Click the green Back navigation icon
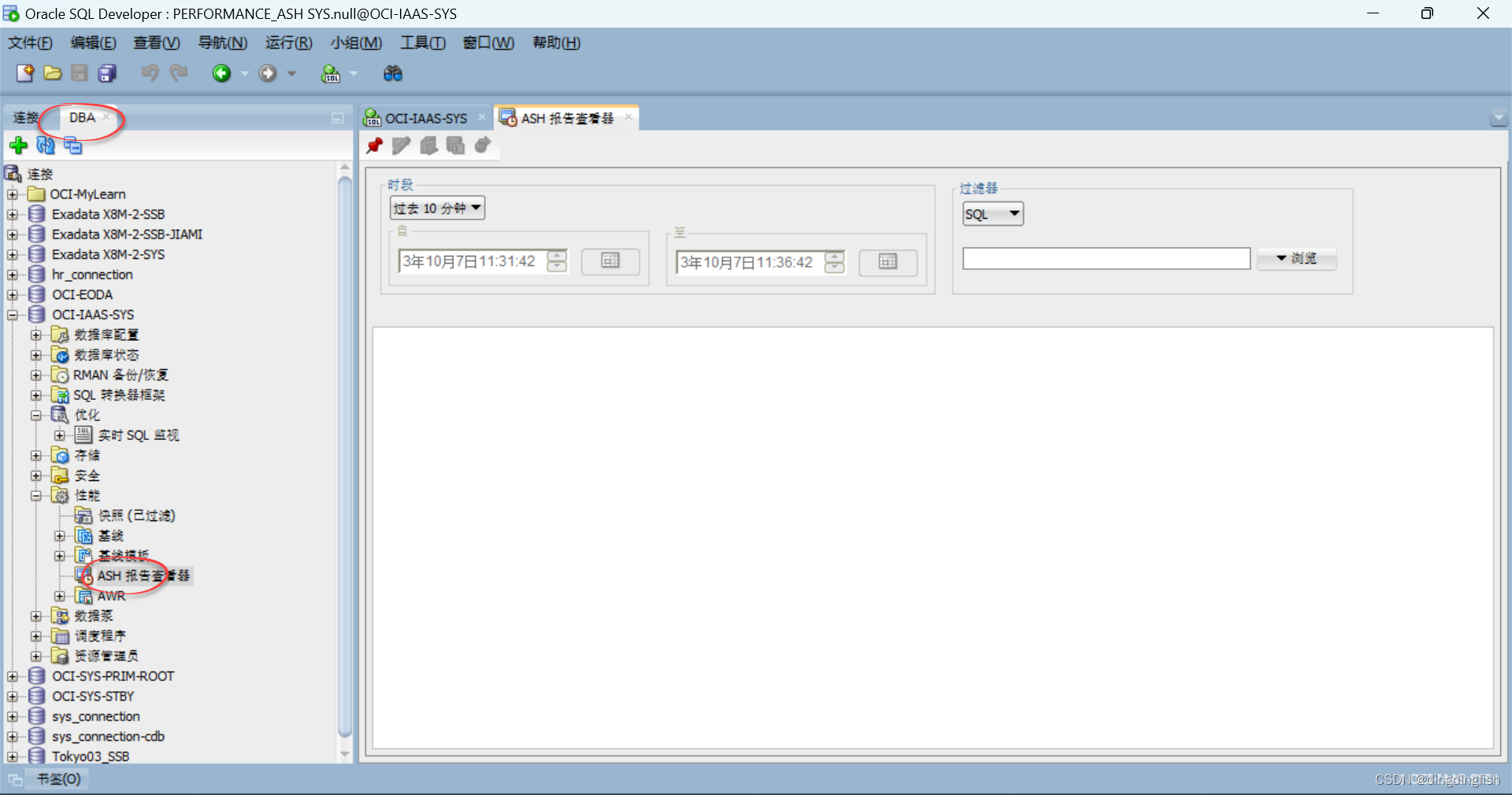 (x=221, y=73)
